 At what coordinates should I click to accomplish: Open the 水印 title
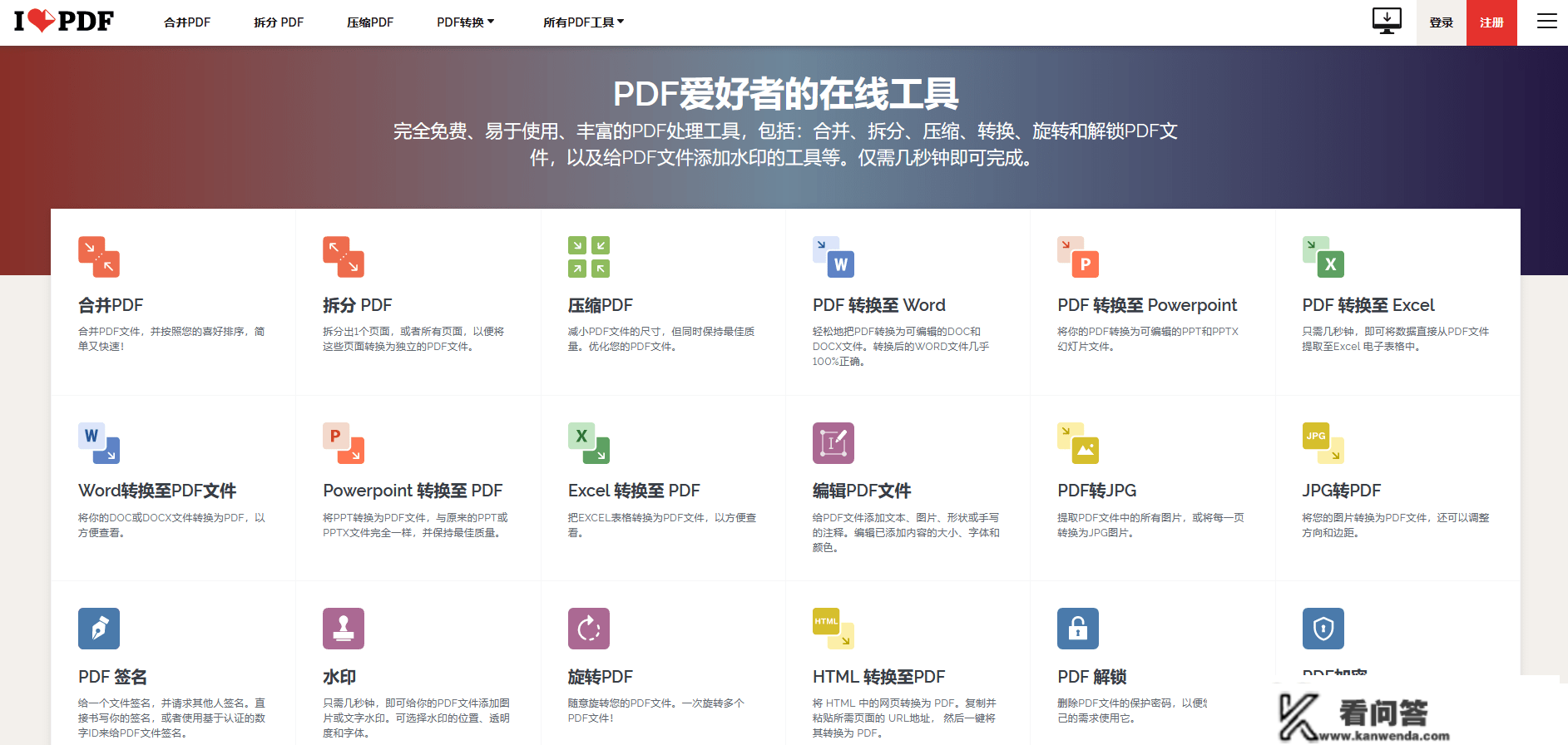click(339, 677)
